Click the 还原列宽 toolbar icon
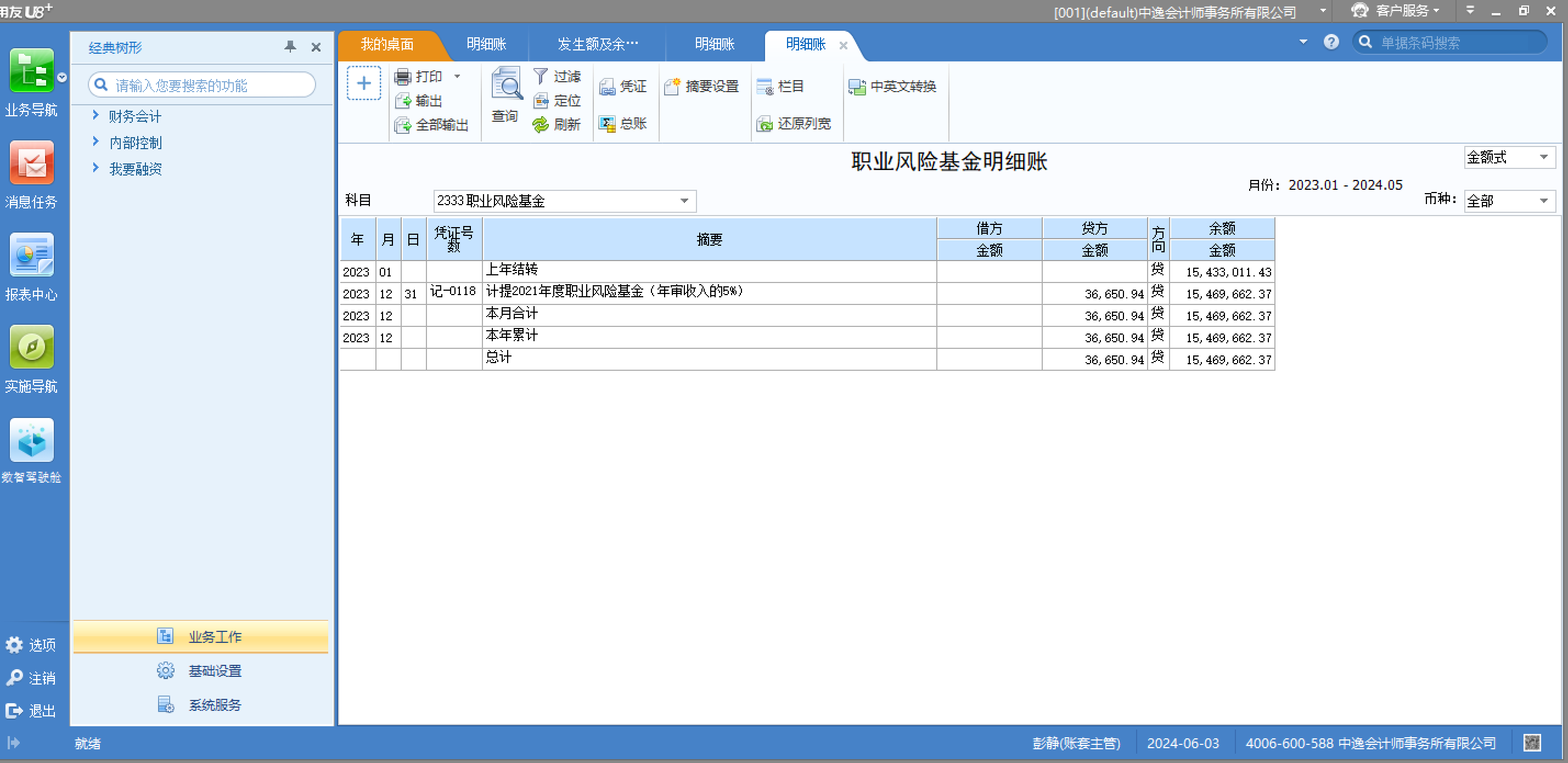This screenshot has height=763, width=1568. [x=764, y=124]
